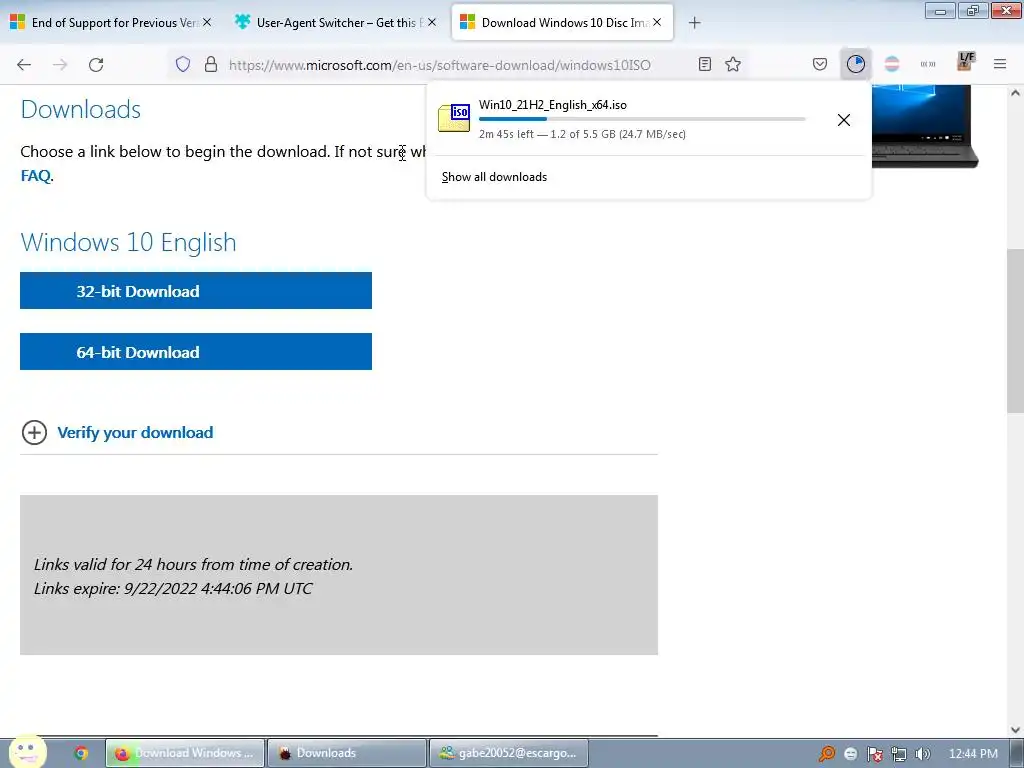
Task: Save page to Pocket
Action: pyautogui.click(x=820, y=64)
